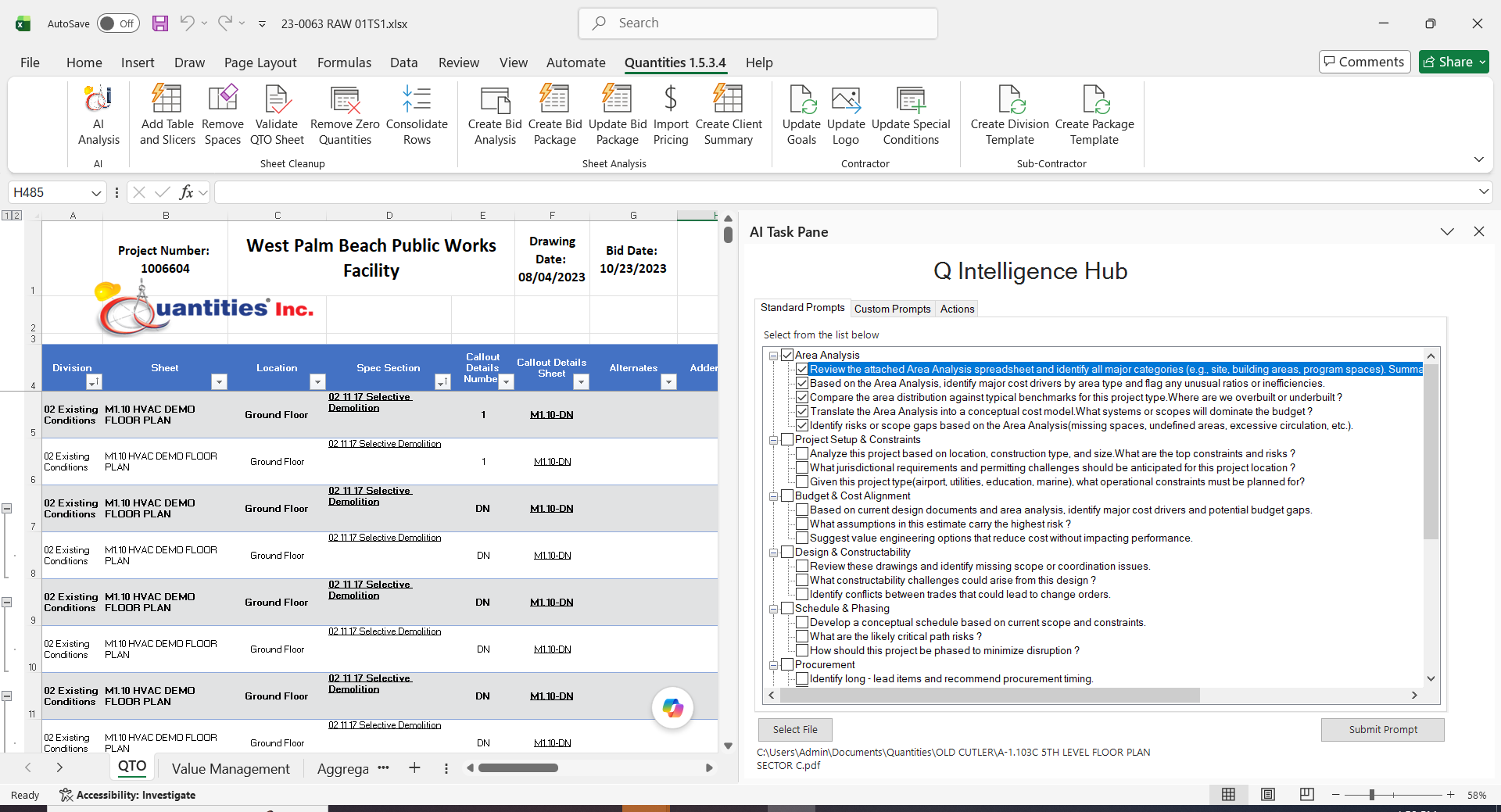Viewport: 1501px width, 812px height.
Task: Open the Comments button
Action: point(1364,62)
